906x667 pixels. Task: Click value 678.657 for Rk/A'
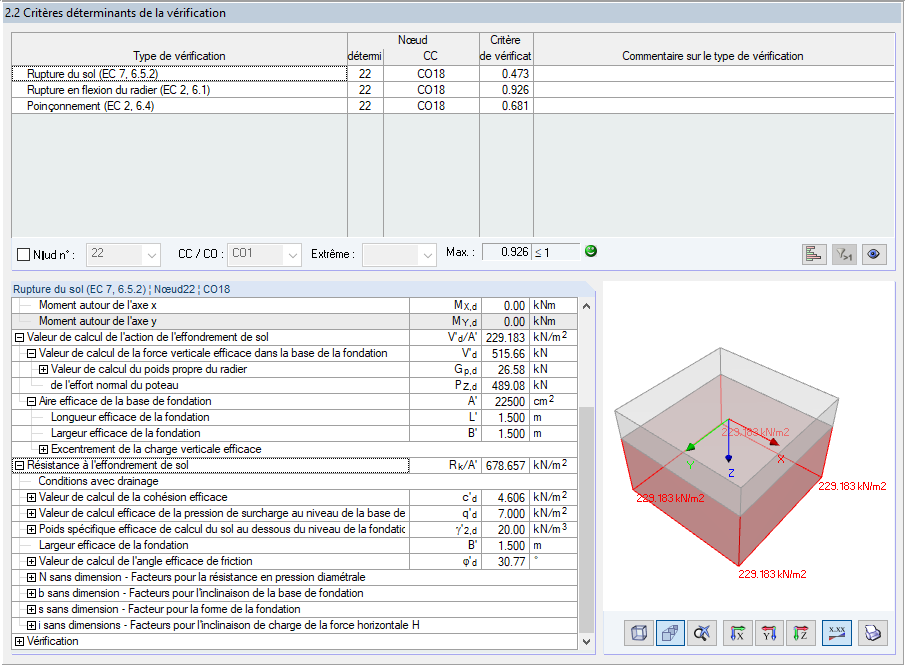pyautogui.click(x=506, y=466)
